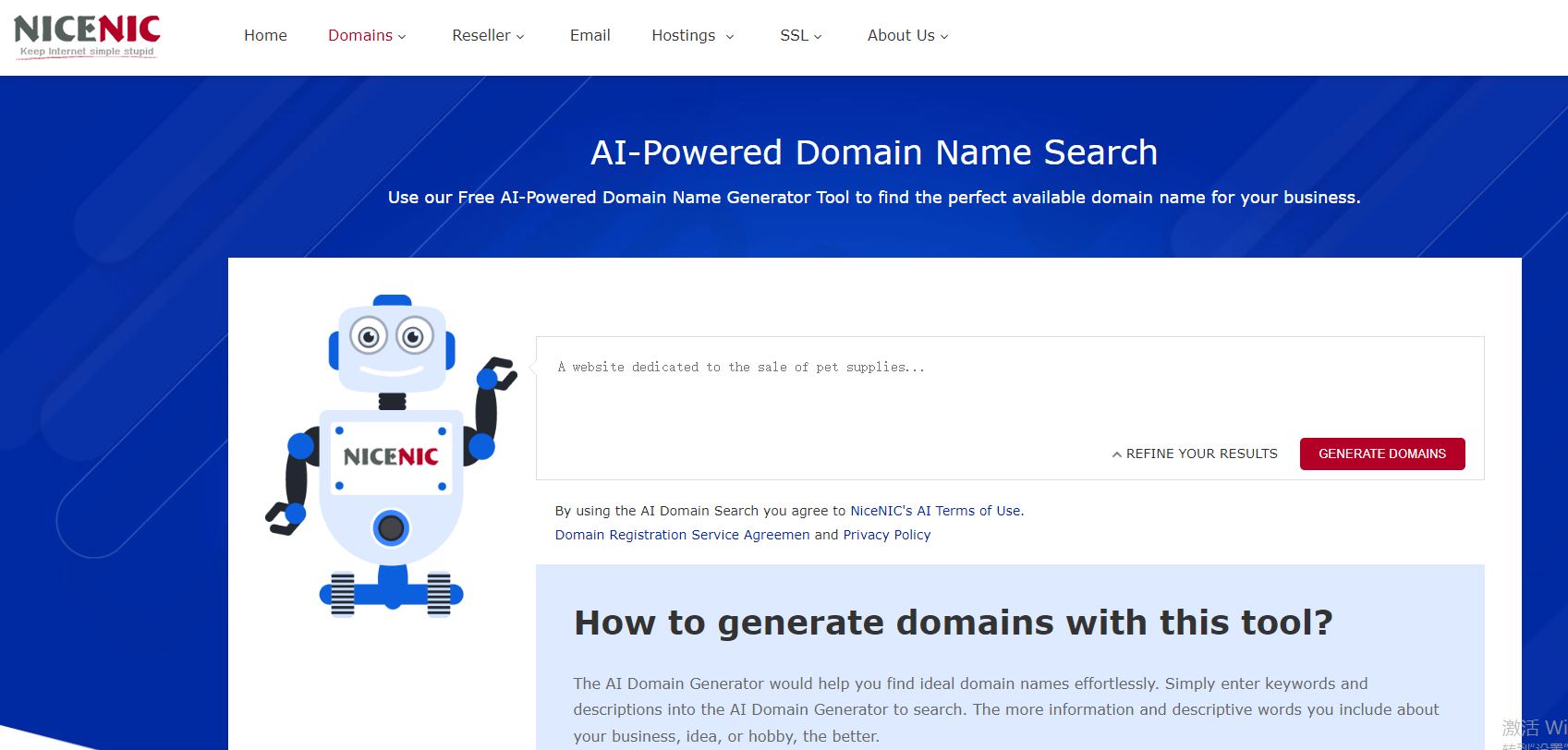Screen dimensions: 1568x750
Task: Click the robot mascot's head
Action: coord(392,344)
